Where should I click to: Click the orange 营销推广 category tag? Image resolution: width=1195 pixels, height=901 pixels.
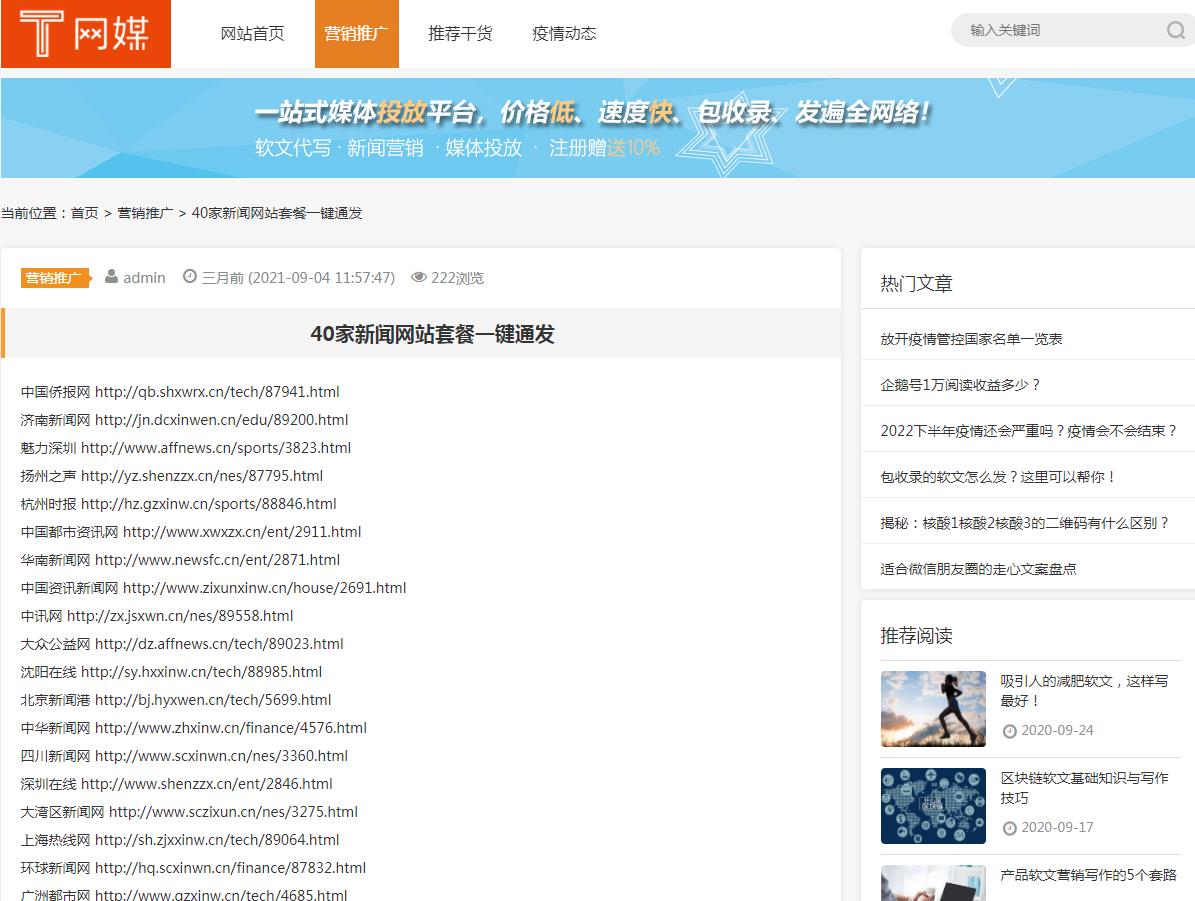56,277
